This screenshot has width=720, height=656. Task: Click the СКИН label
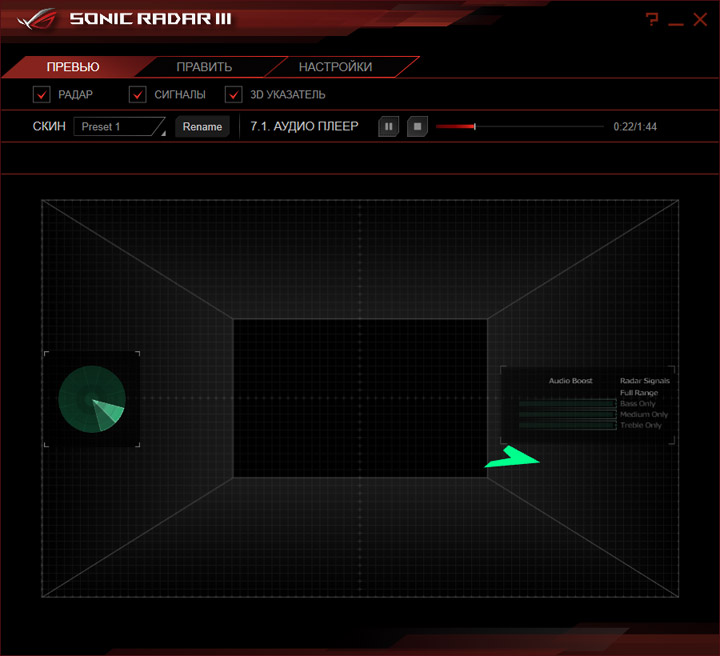[49, 126]
